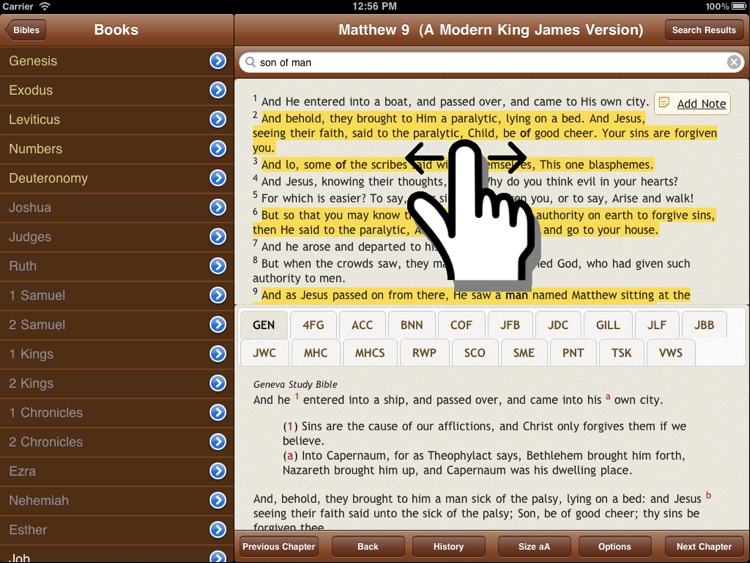The height and width of the screenshot is (563, 750).
Task: Open the COF commentary tab
Action: [x=461, y=325]
